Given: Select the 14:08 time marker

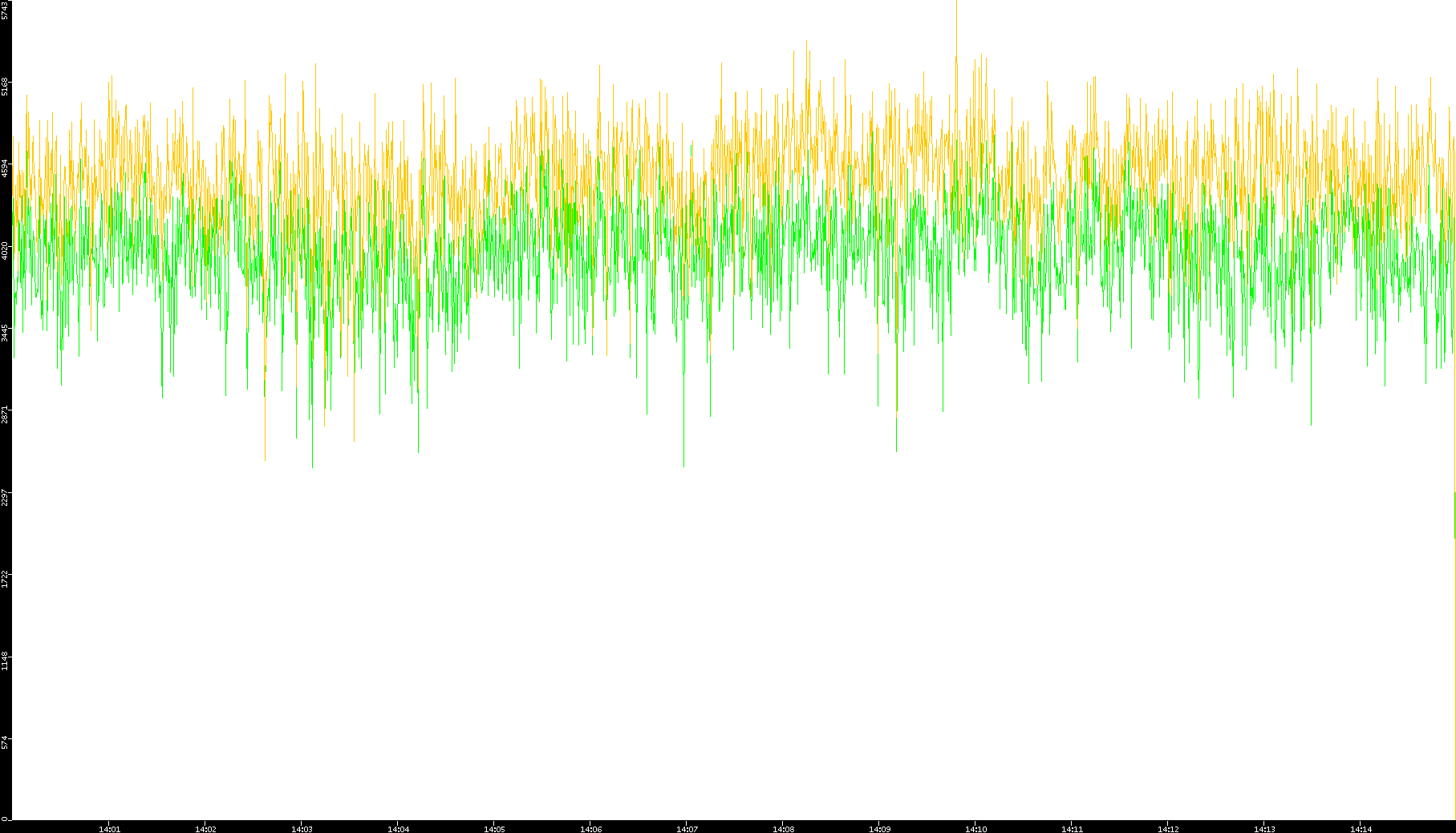Looking at the screenshot, I should [x=783, y=829].
